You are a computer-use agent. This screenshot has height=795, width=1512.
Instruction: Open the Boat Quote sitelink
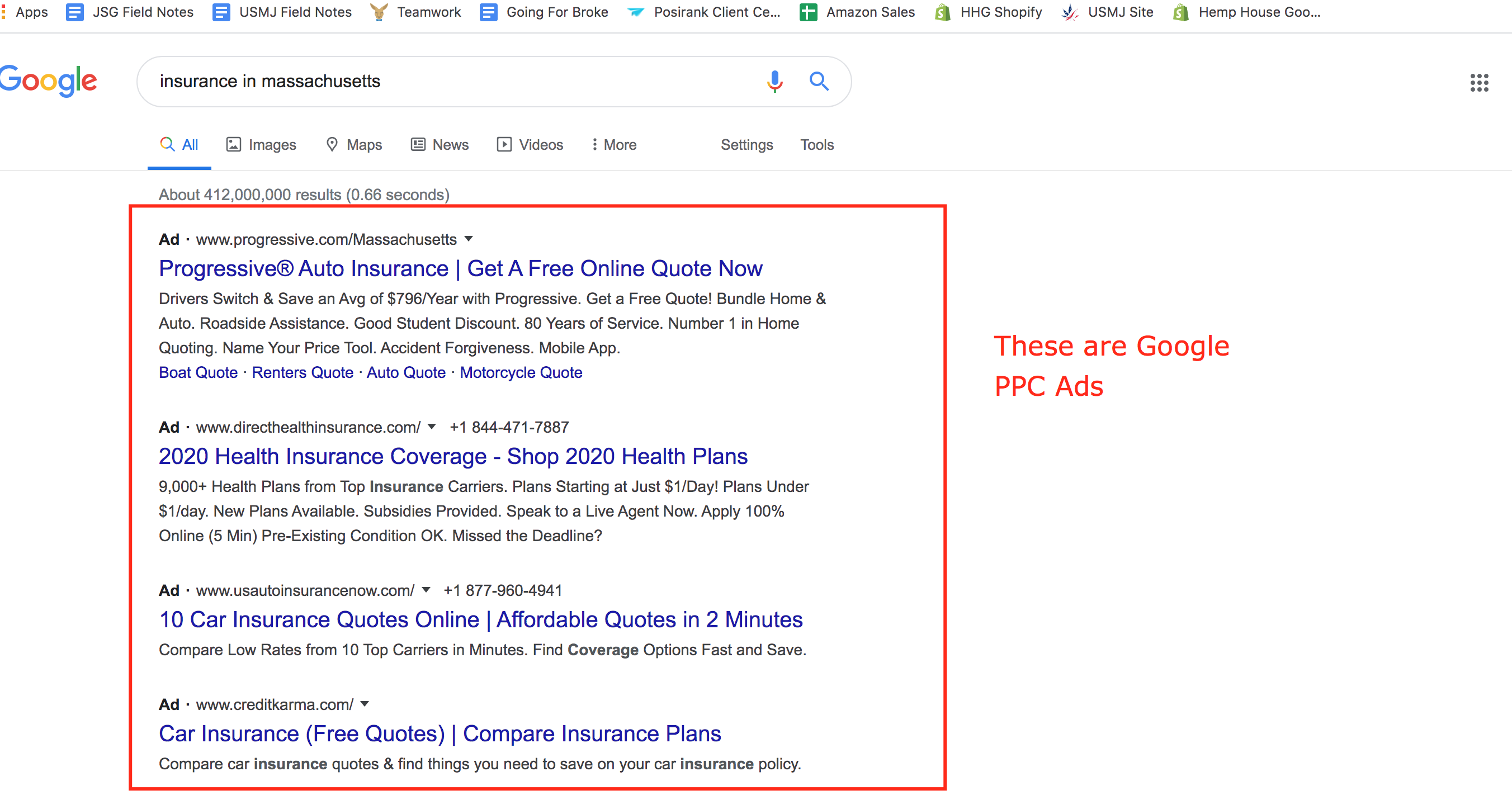pyautogui.click(x=198, y=372)
